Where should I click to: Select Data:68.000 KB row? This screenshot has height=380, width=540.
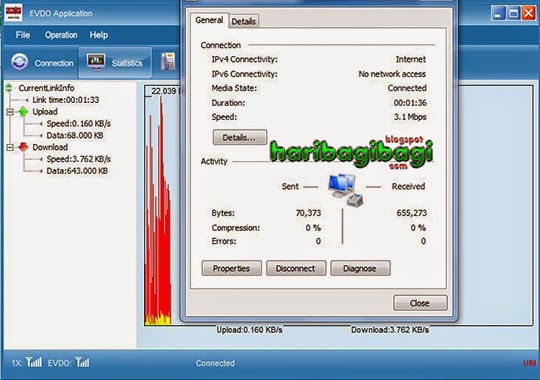click(x=75, y=135)
